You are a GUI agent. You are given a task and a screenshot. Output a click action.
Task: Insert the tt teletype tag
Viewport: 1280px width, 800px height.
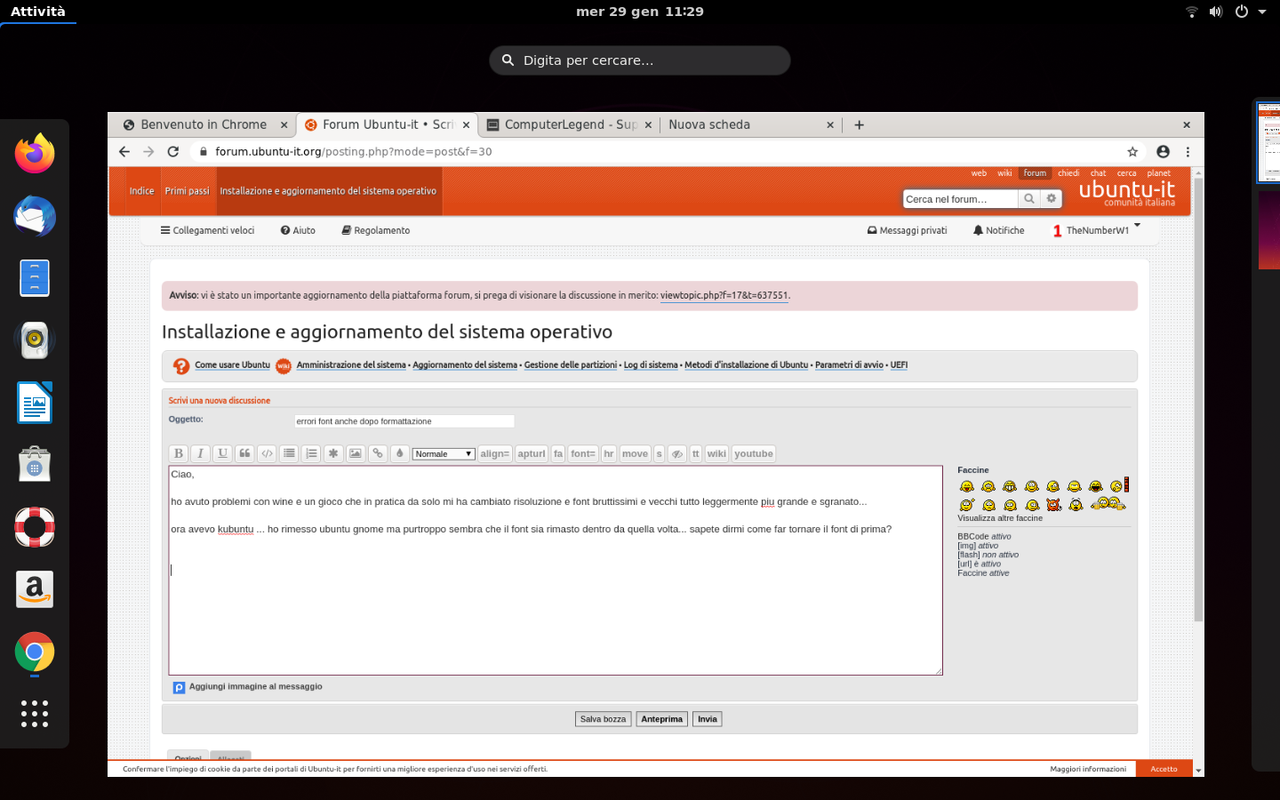pos(696,453)
